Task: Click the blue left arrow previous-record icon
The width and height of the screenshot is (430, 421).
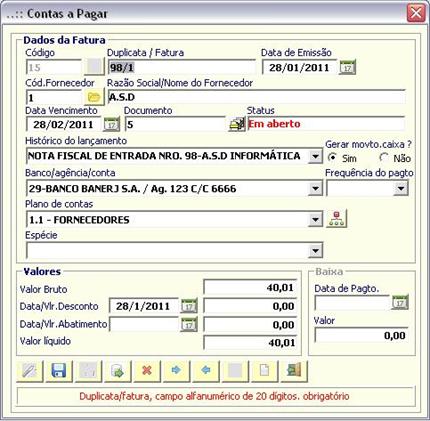Action: pos(205,370)
